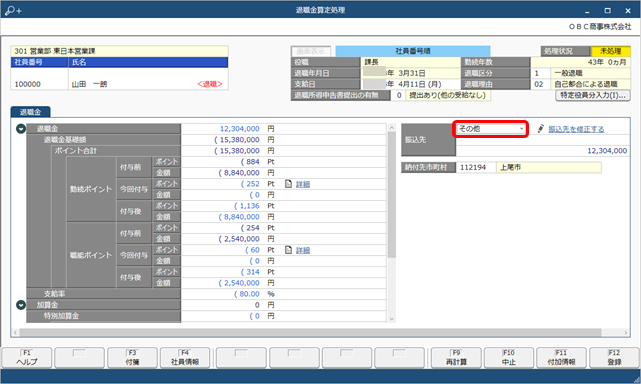Click the search-plus icon in title bar
The width and height of the screenshot is (641, 384).
point(13,10)
